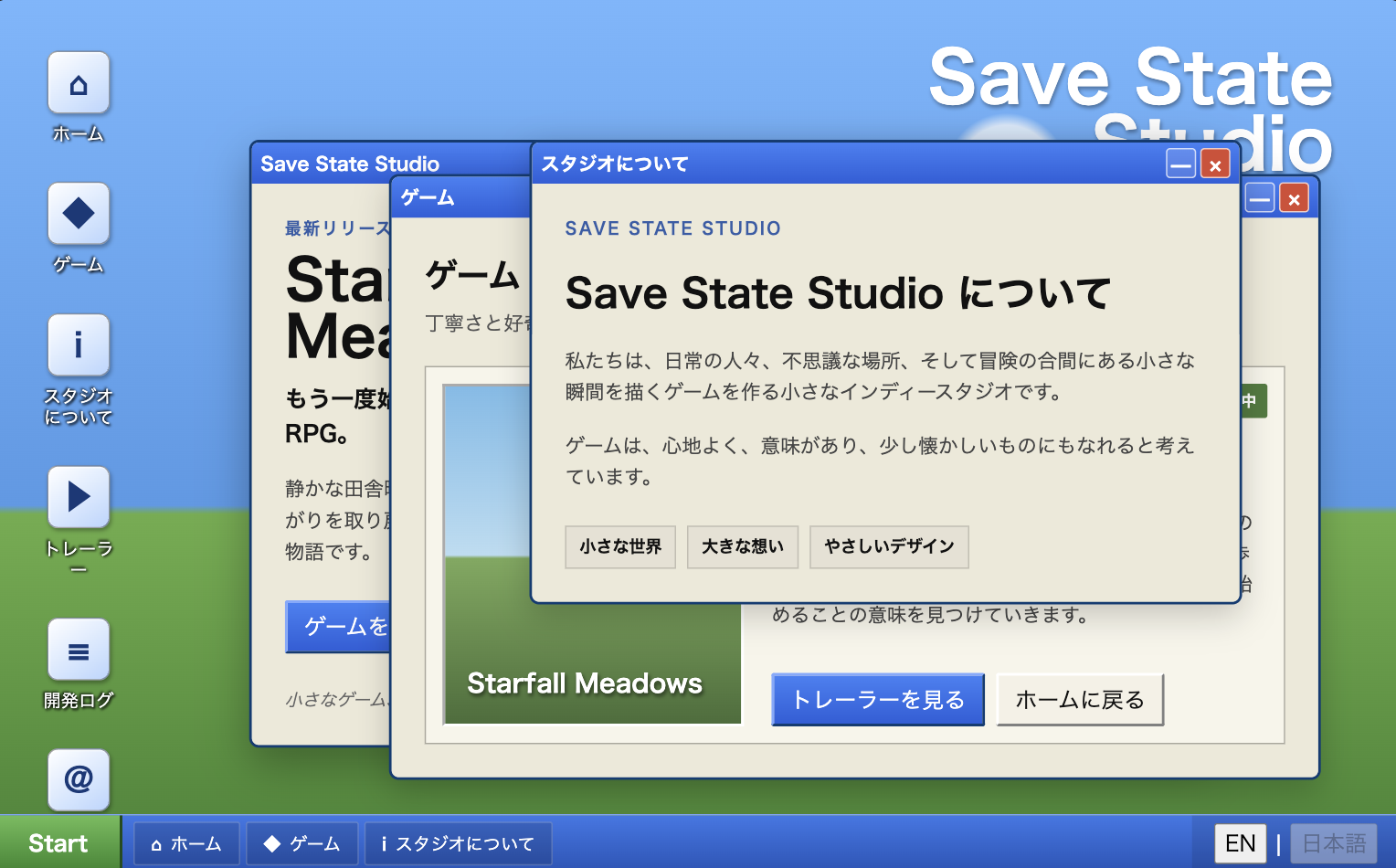Switch language to EN
The image size is (1396, 868).
pyautogui.click(x=1240, y=843)
